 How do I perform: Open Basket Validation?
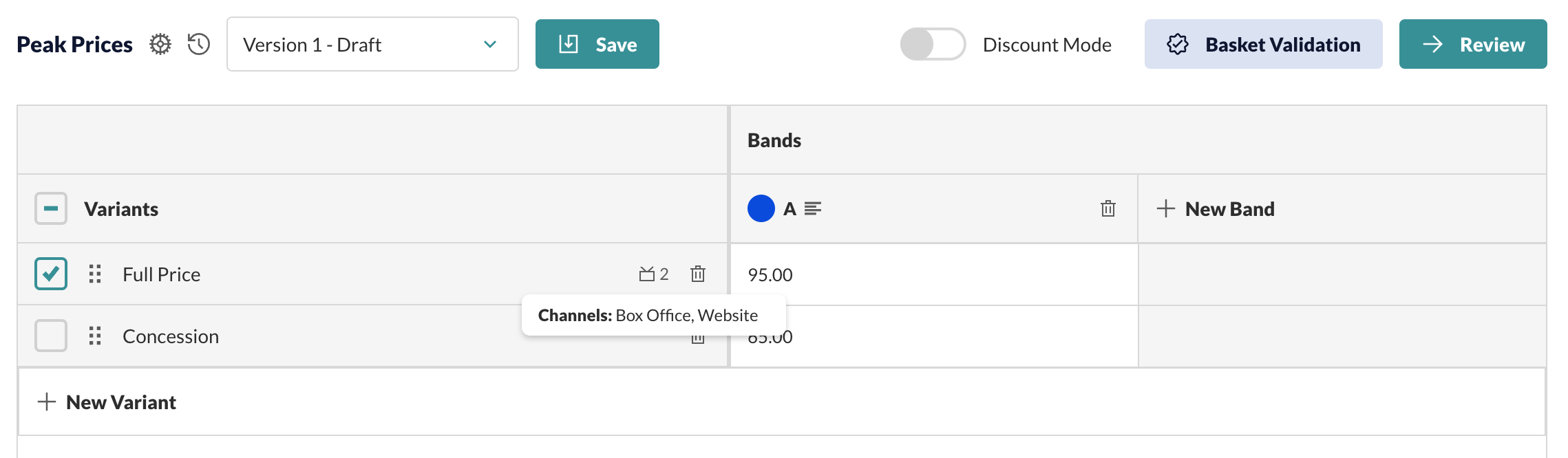click(1263, 44)
